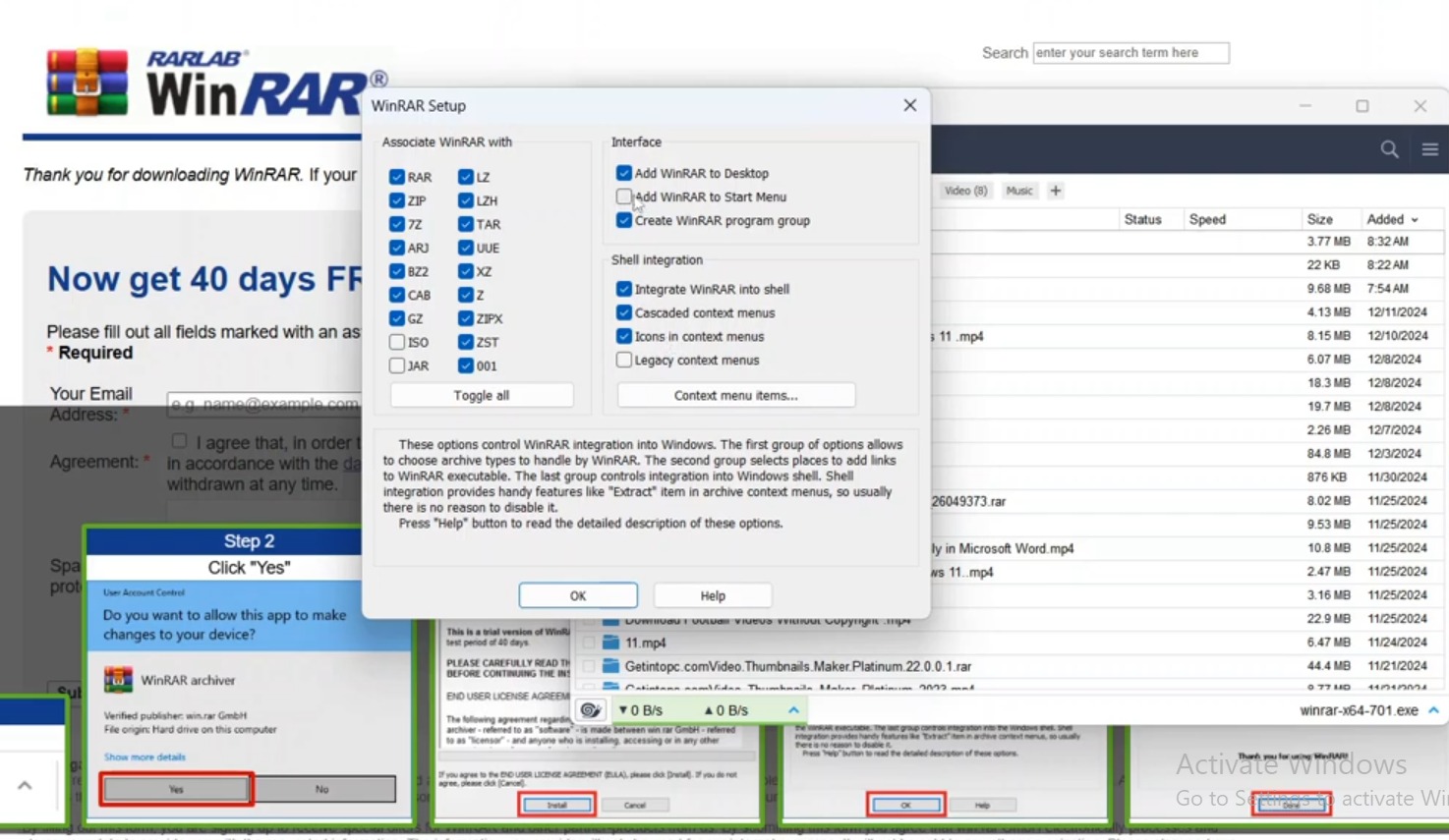Click the Status column header
1449x840 pixels.
pyautogui.click(x=1143, y=219)
